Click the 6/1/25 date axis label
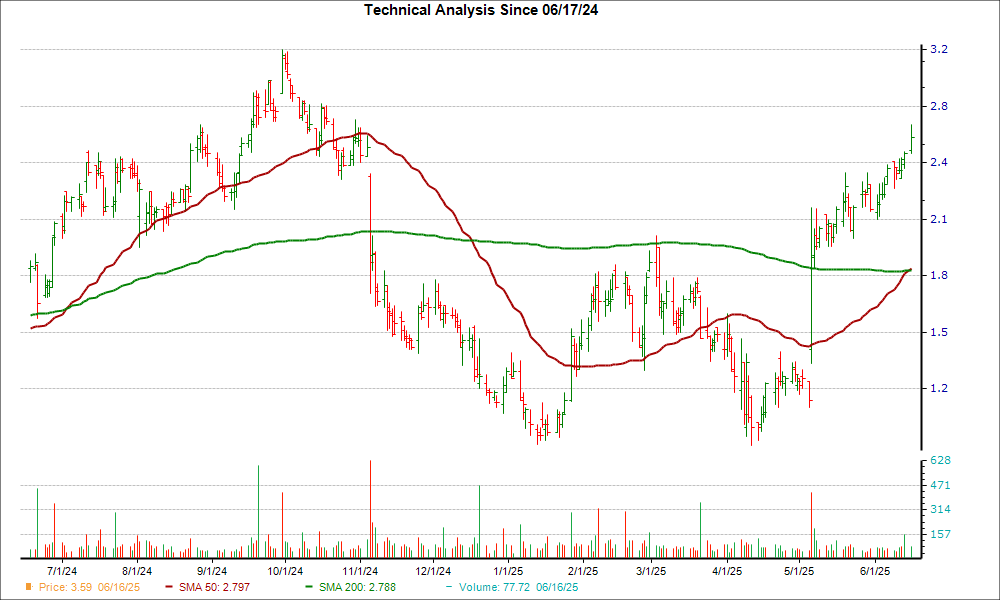 pos(874,571)
